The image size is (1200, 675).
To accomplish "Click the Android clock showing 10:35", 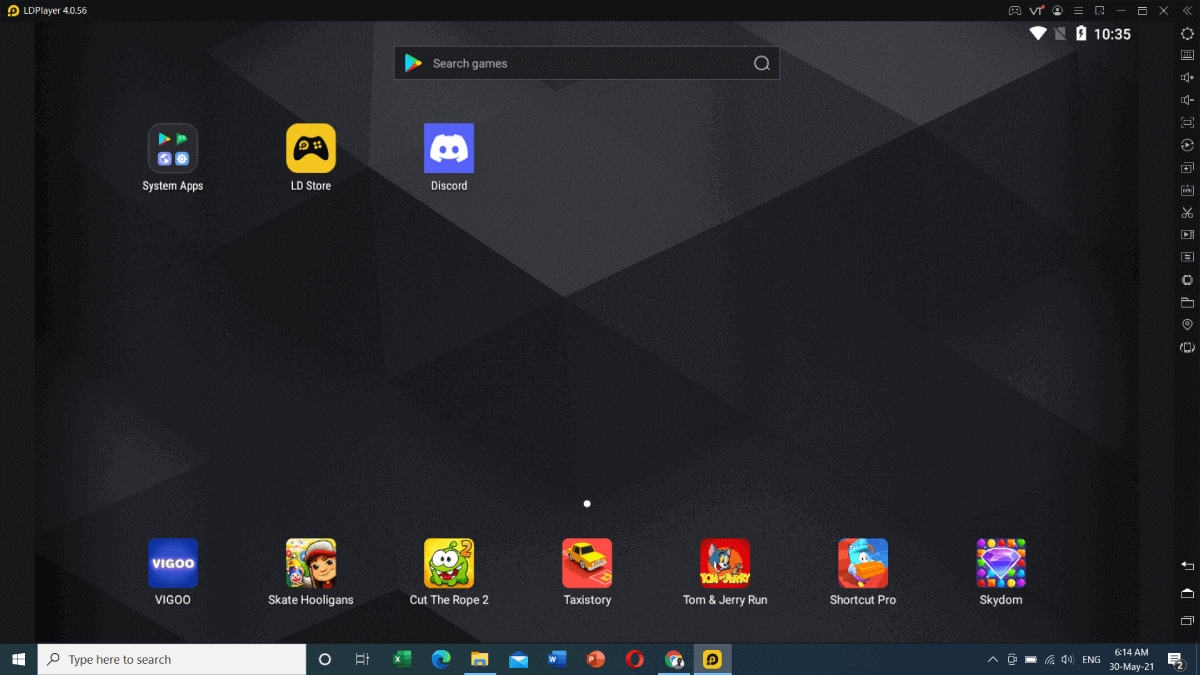I will [1112, 34].
